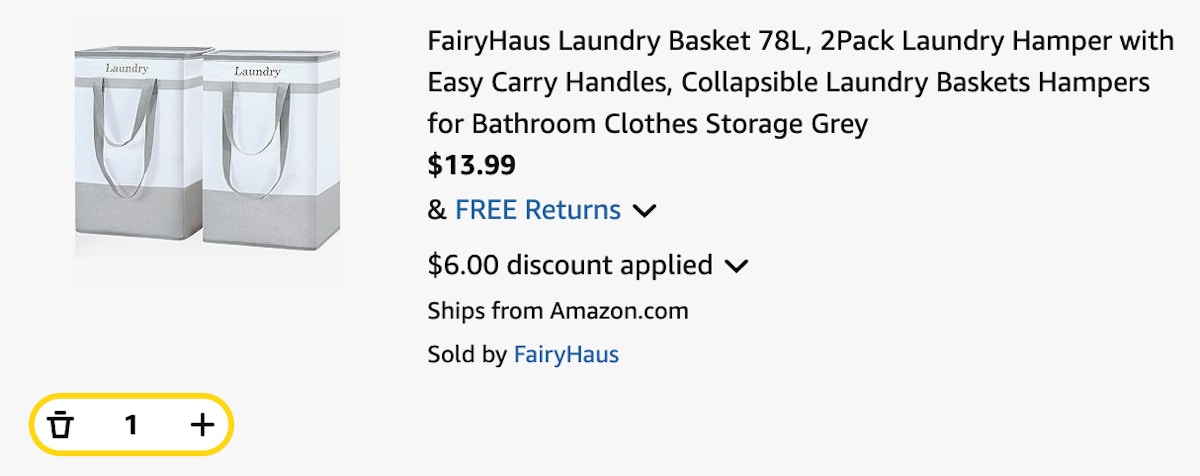The width and height of the screenshot is (1200, 476).
Task: Click the $13.99 price
Action: click(472, 165)
